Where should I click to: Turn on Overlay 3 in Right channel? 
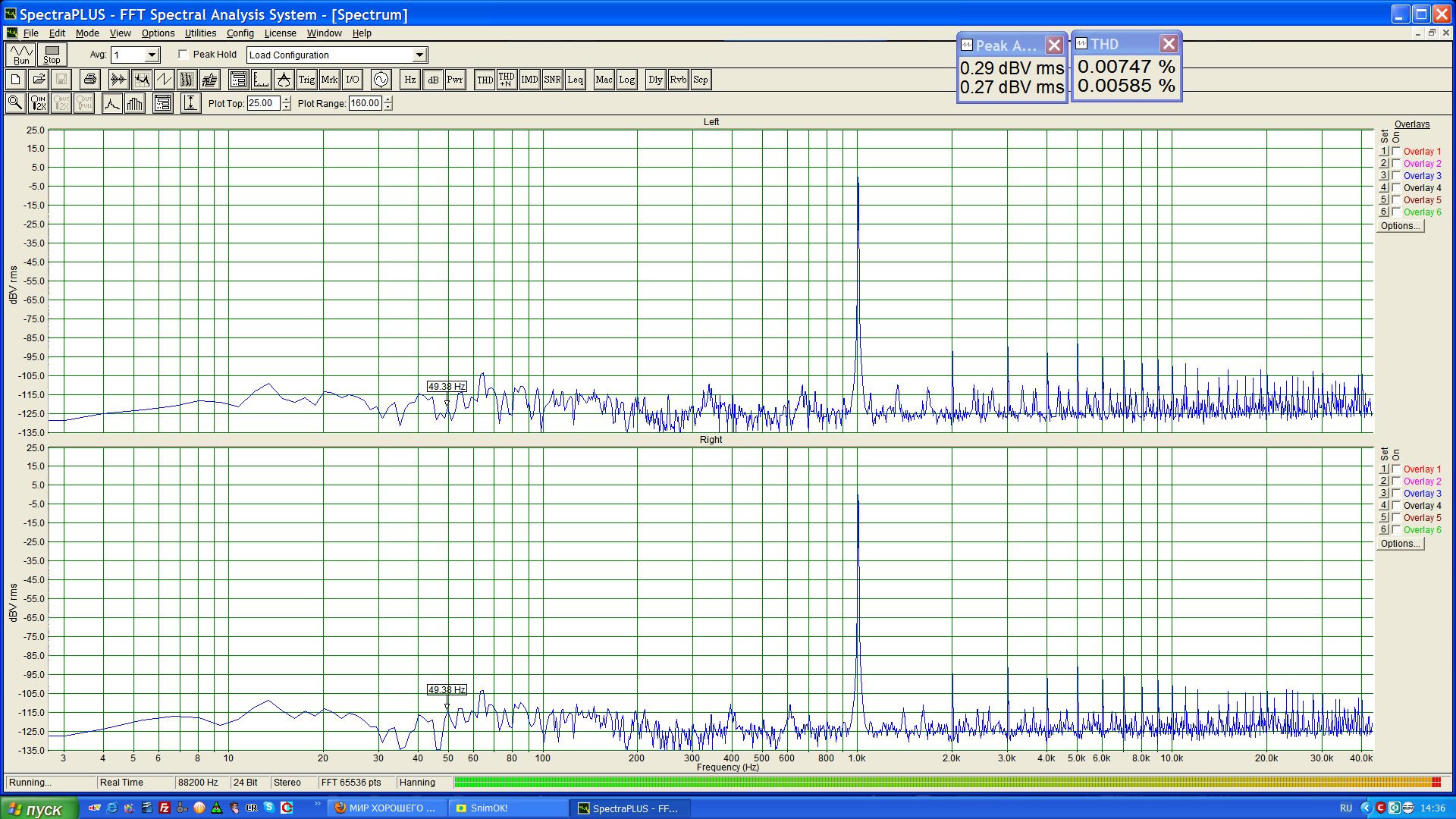(1396, 494)
